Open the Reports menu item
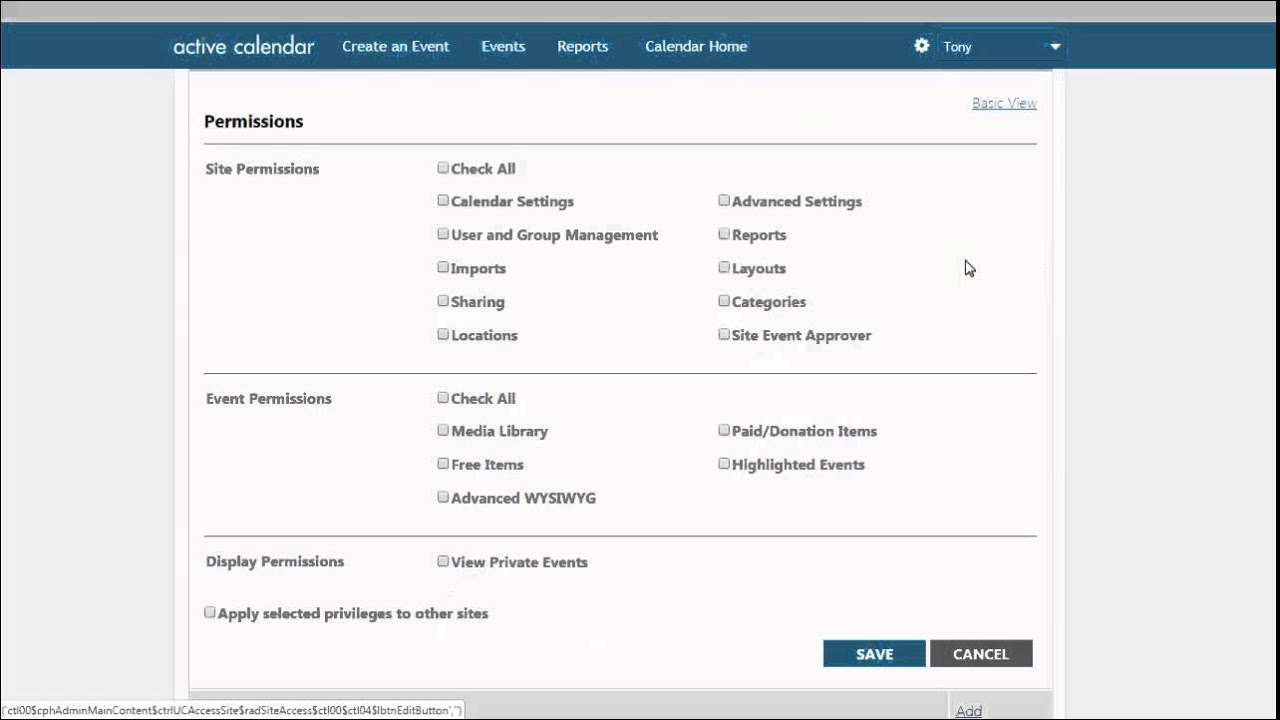 583,46
